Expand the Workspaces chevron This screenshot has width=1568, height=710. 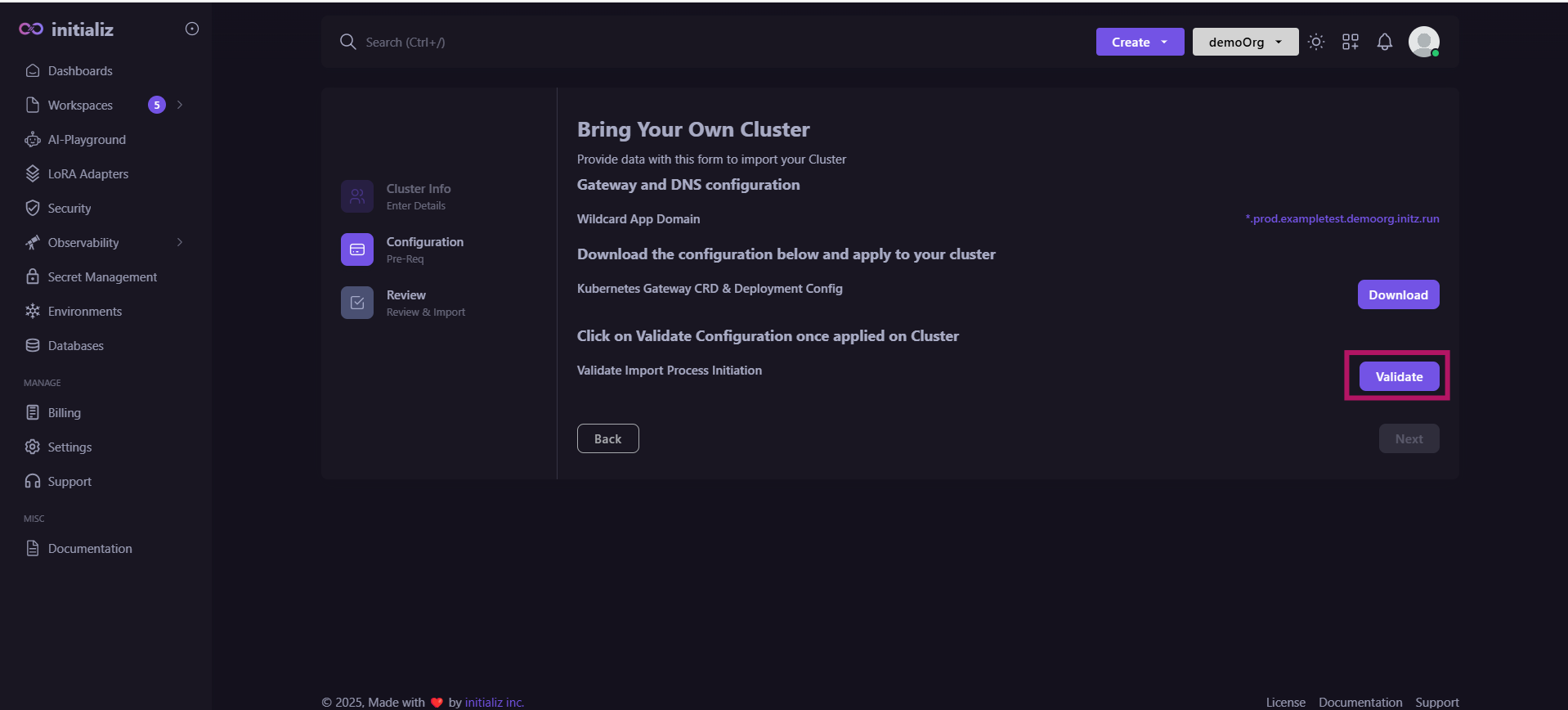coord(180,105)
